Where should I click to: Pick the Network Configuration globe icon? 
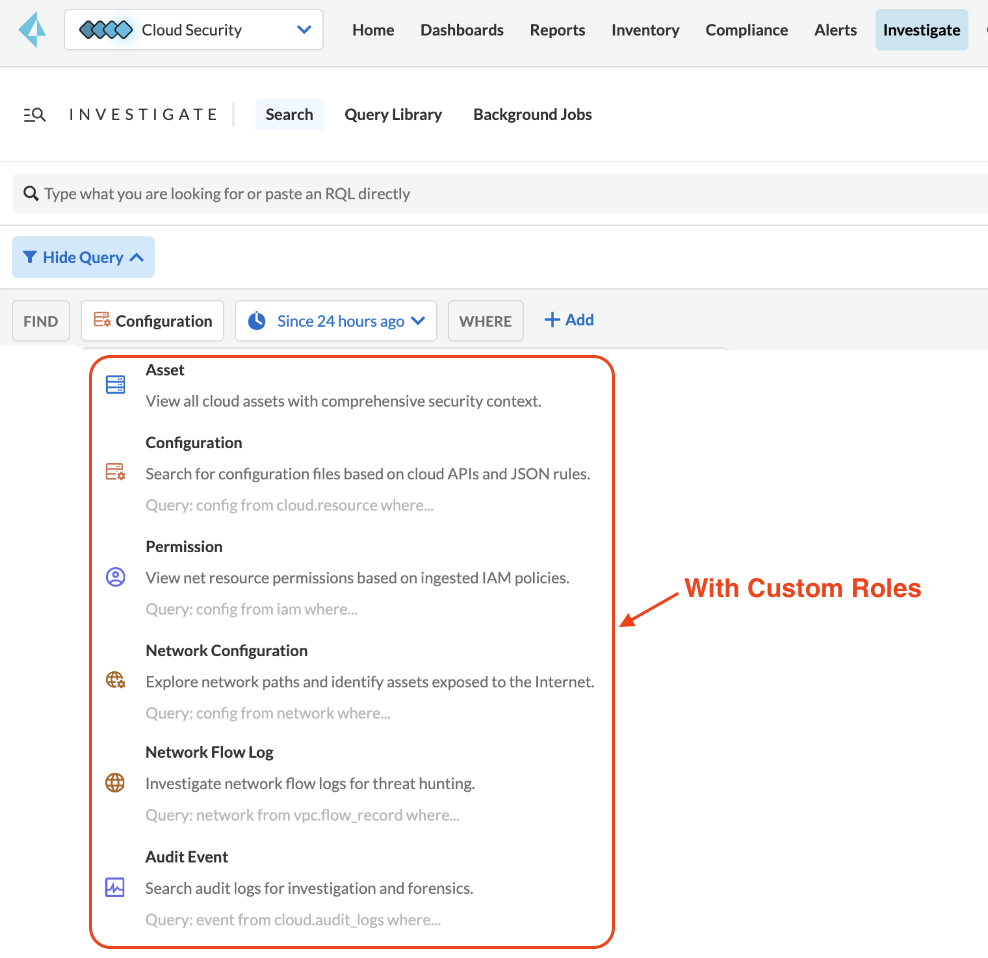pos(116,681)
